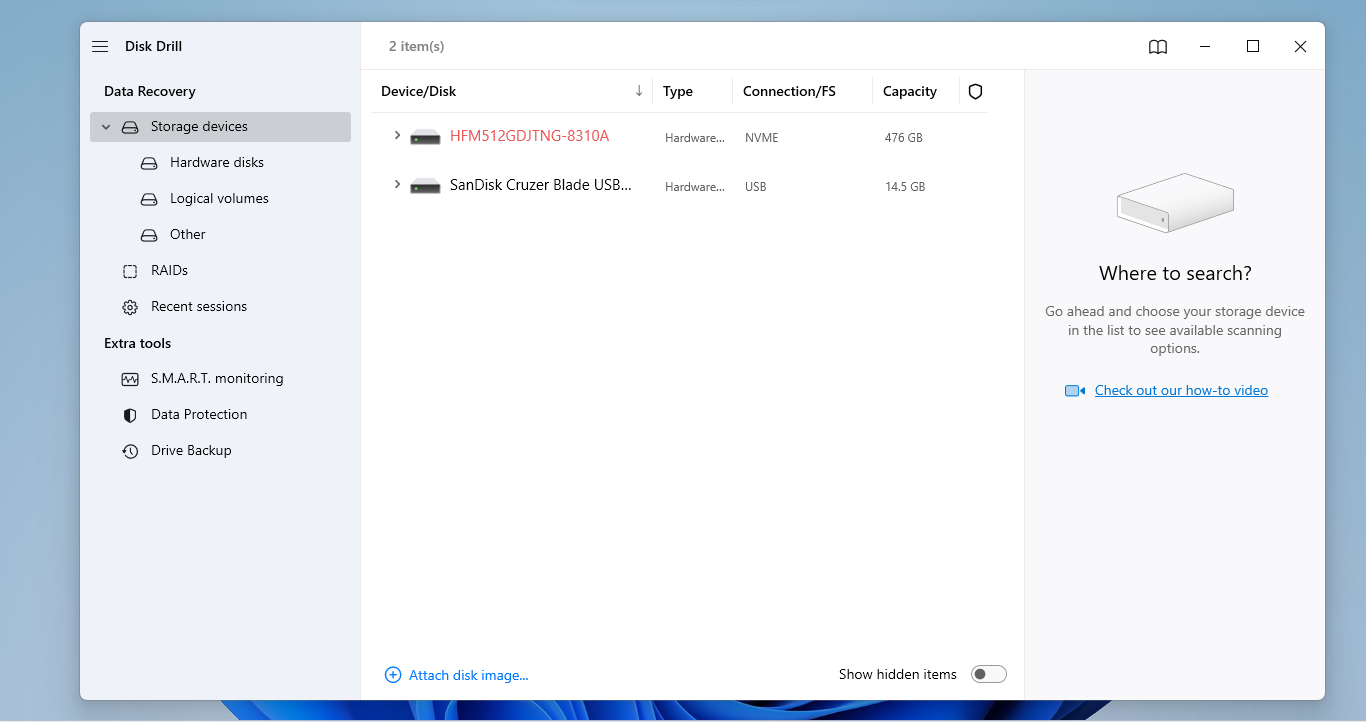Open Drive Backup tool

click(x=191, y=450)
